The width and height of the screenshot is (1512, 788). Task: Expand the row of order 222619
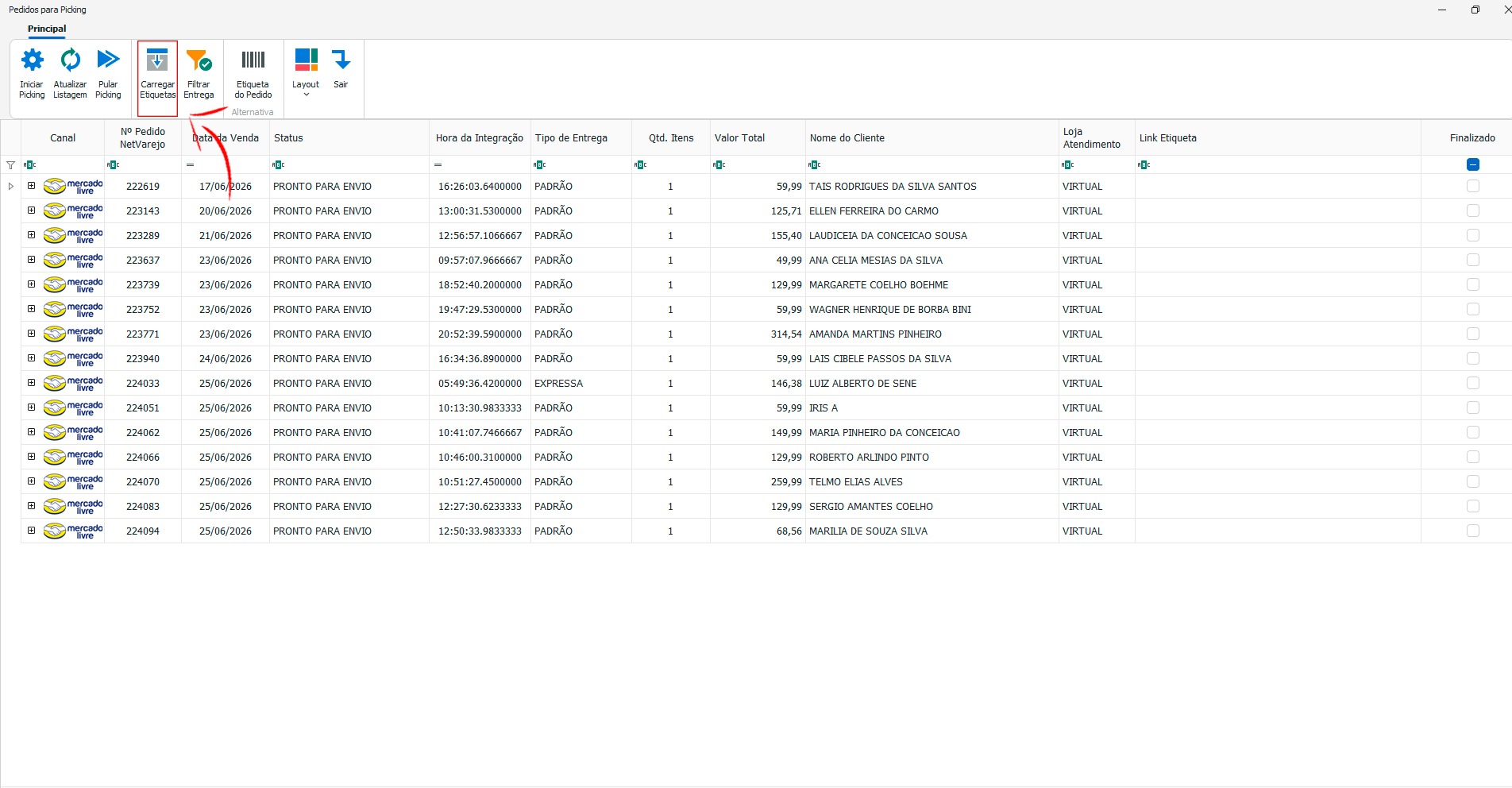click(x=31, y=186)
